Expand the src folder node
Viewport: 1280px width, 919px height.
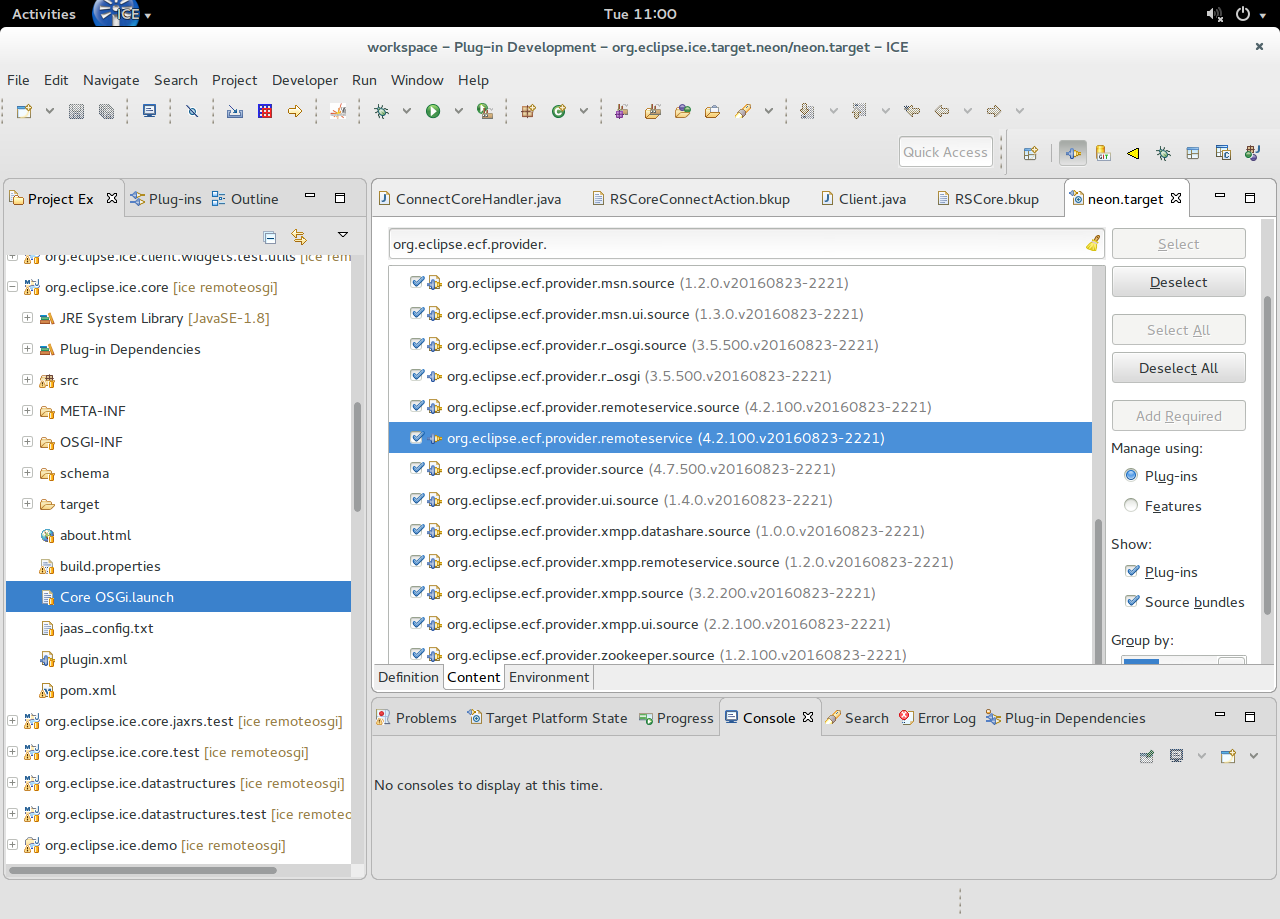[27, 380]
